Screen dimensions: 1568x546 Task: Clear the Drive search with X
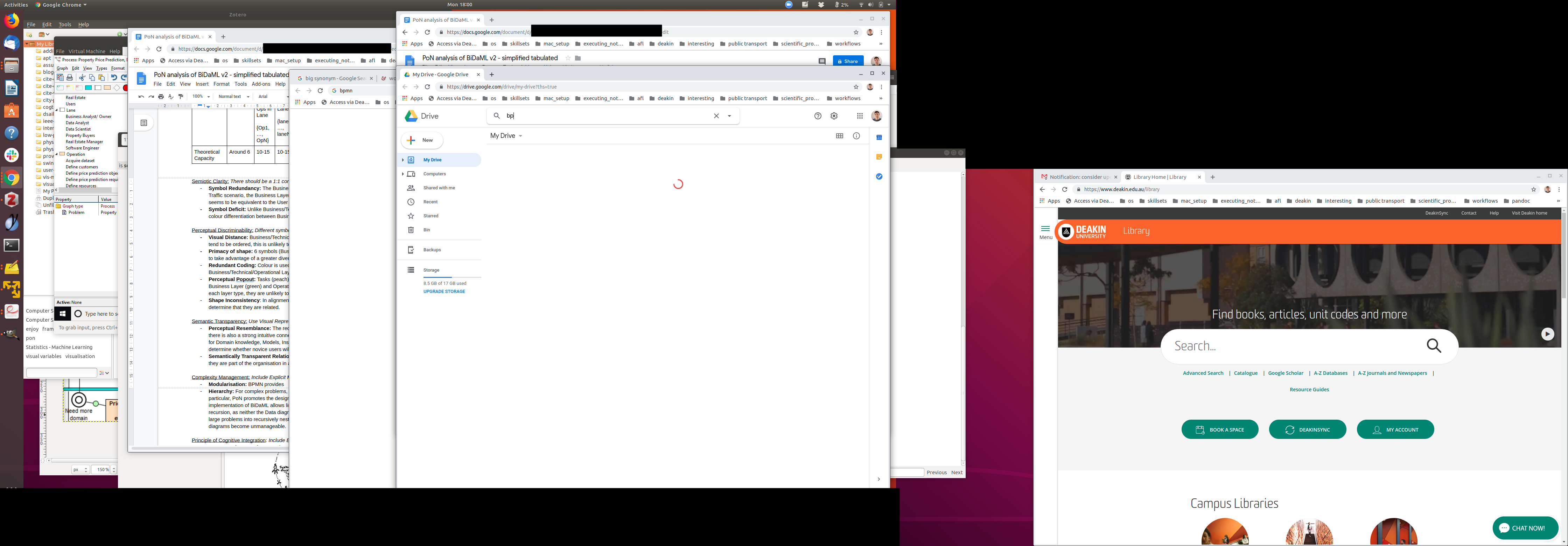716,115
